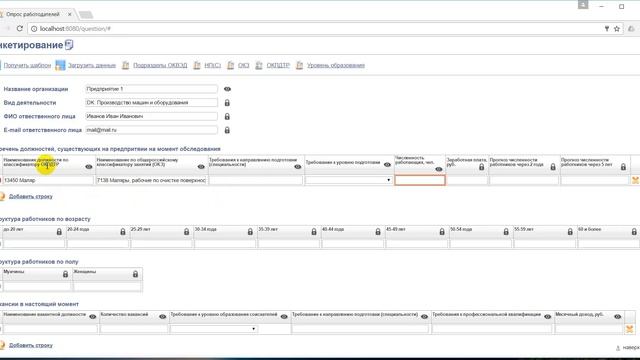
Task: Switch to the Опрос работодателей browser tab
Action: pyautogui.click(x=33, y=14)
